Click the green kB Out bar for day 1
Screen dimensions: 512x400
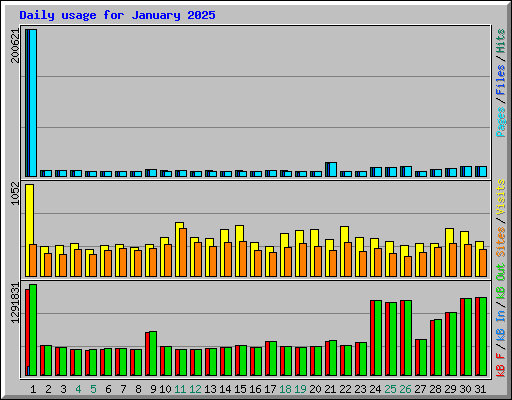(x=33, y=330)
